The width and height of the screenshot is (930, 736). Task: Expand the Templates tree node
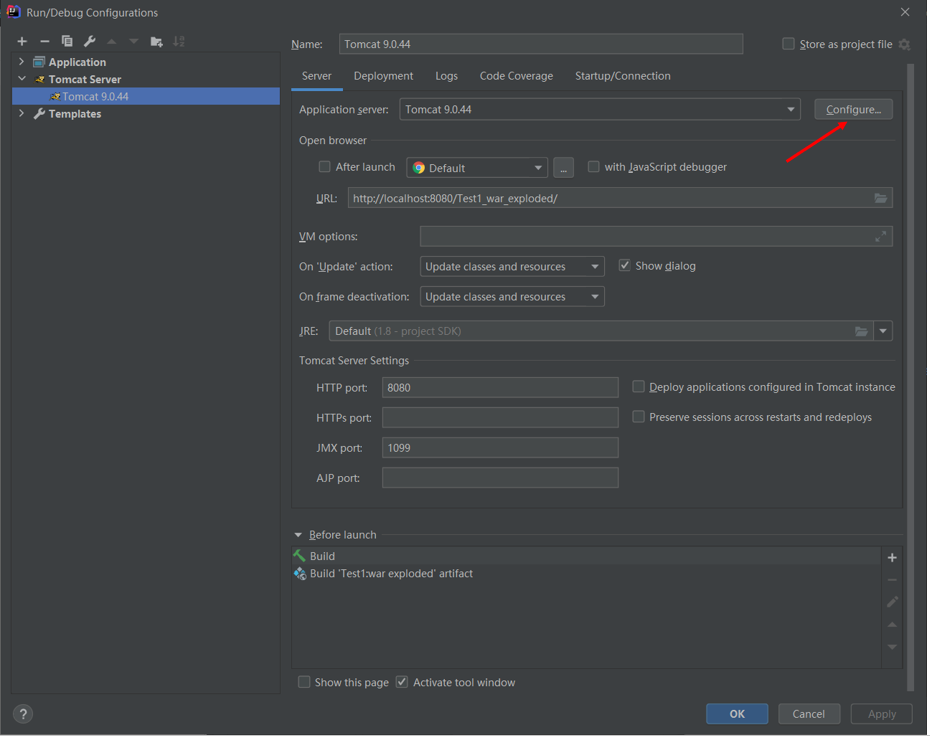[x=22, y=113]
